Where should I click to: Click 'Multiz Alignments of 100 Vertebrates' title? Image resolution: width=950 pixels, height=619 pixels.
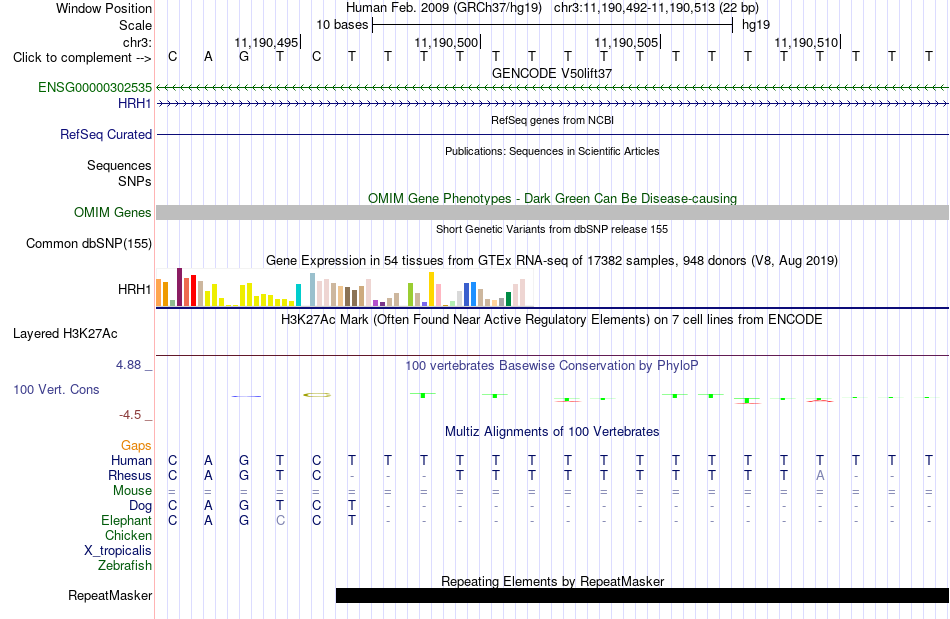(552, 432)
